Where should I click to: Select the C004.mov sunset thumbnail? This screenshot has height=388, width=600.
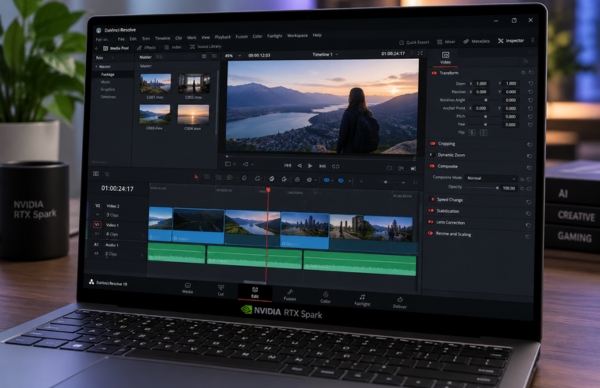tap(193, 115)
